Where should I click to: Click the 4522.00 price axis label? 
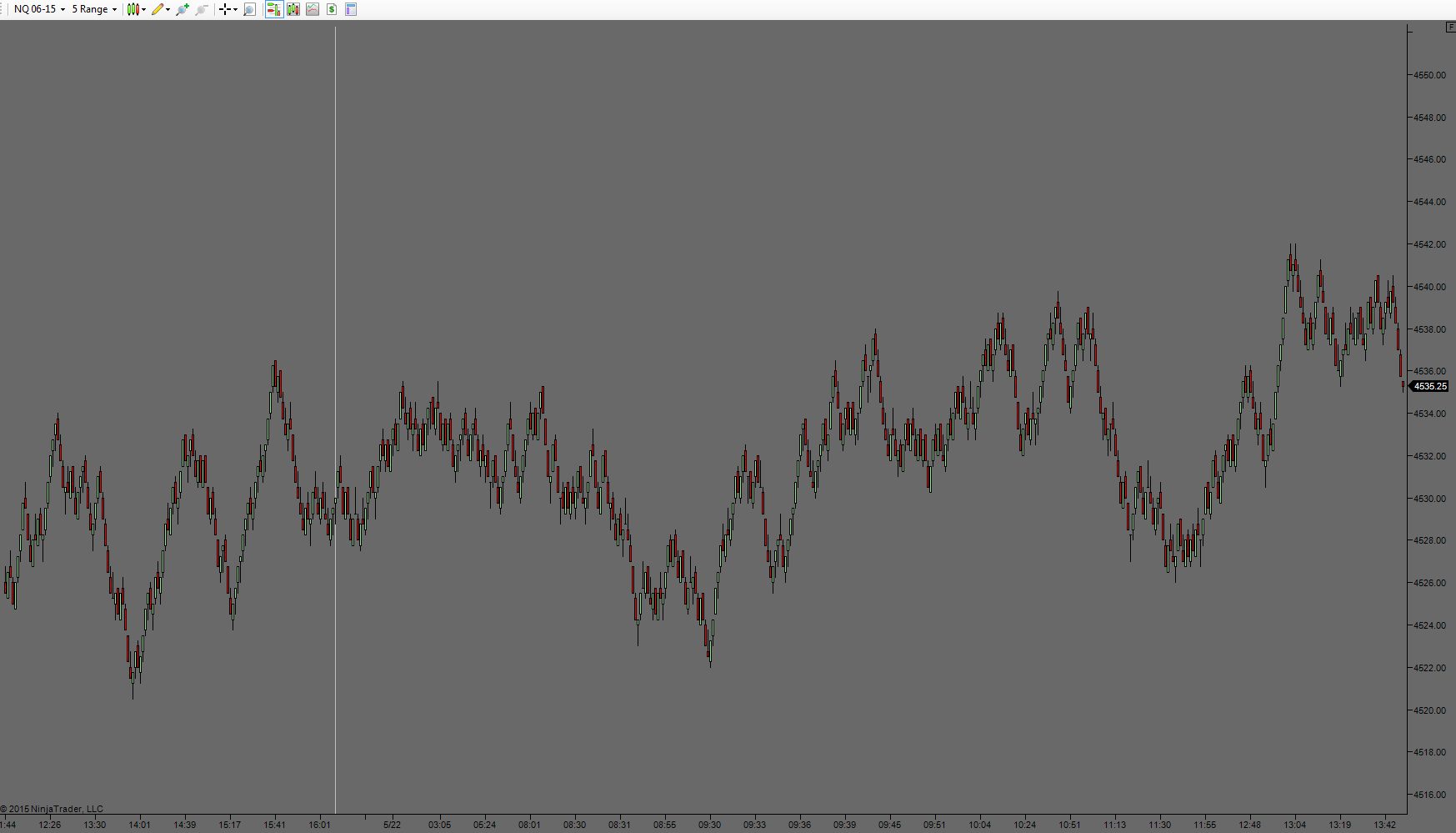[1429, 668]
